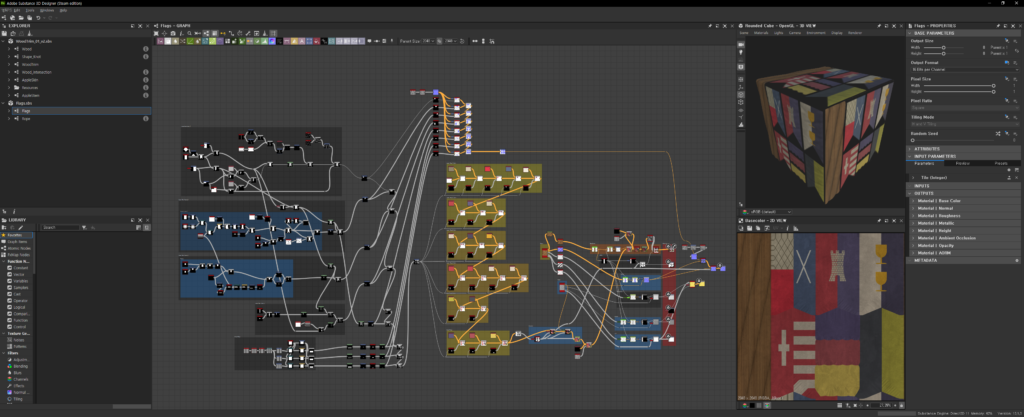This screenshot has height=417, width=1024.
Task: Click Material | Base Color output entry
Action: [938, 199]
